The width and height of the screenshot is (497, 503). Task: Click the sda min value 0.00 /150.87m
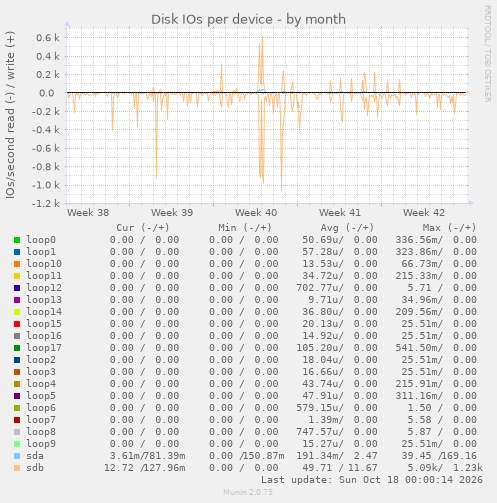point(247,456)
